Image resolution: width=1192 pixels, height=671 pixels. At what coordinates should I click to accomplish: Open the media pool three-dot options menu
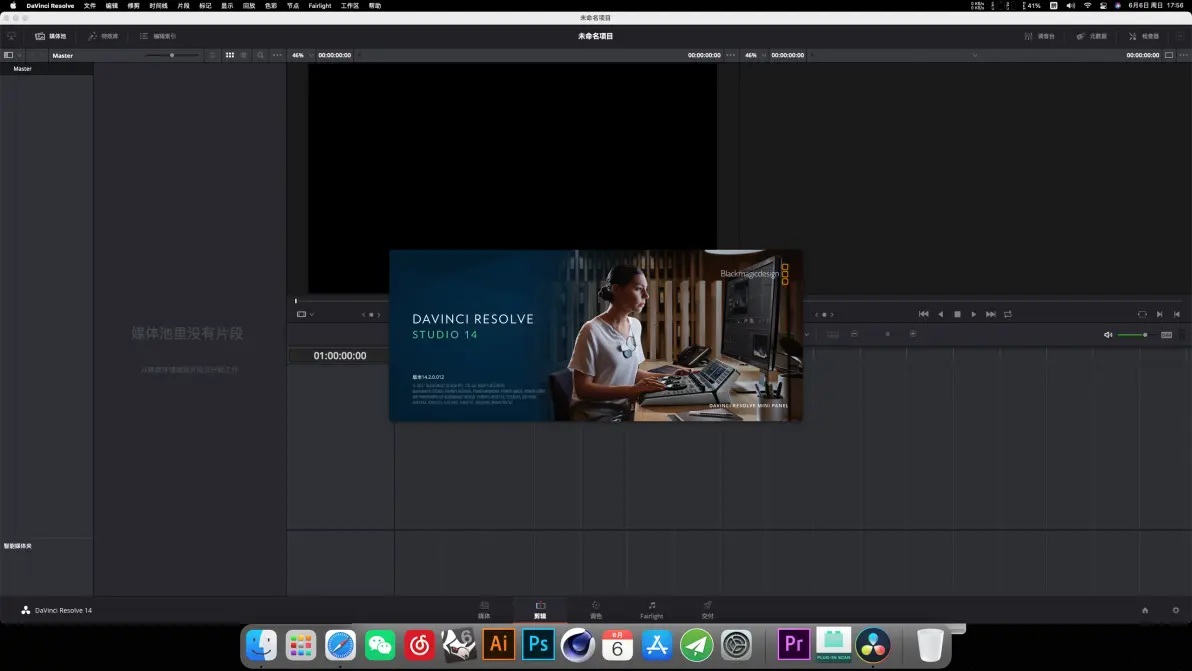click(277, 55)
